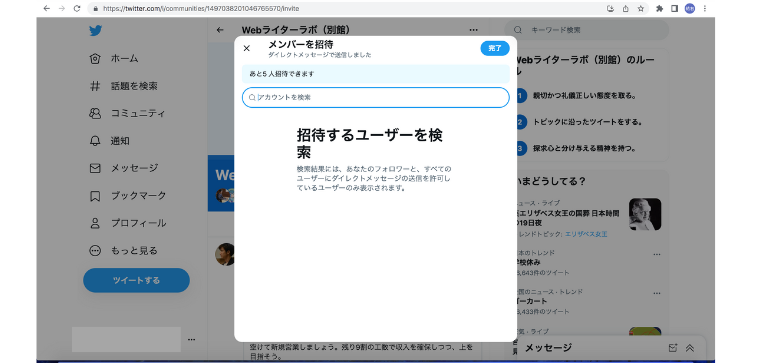Click the 完了 button
768x363 pixels.
[495, 48]
